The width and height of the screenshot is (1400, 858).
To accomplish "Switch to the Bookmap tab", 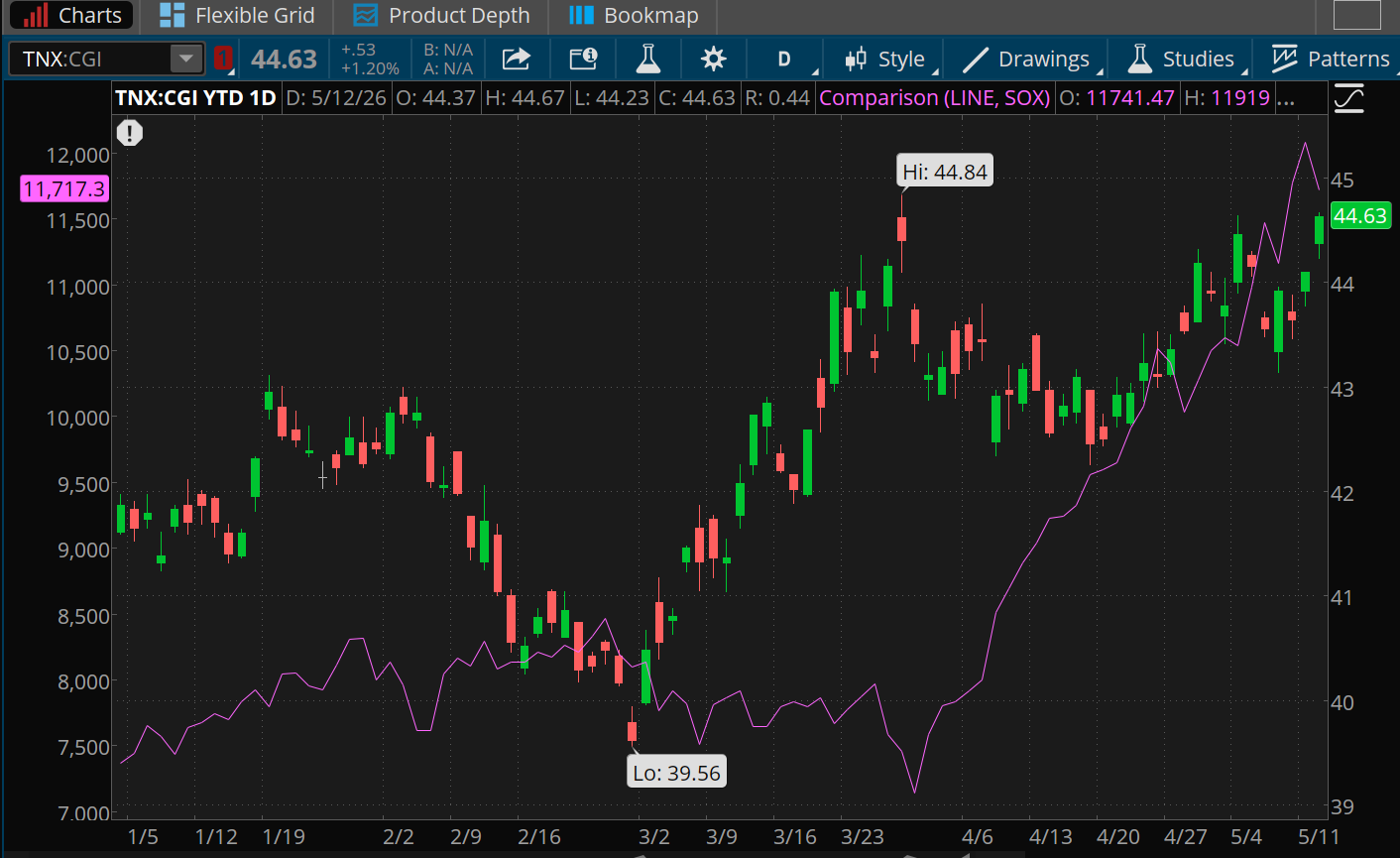I will click(x=636, y=16).
